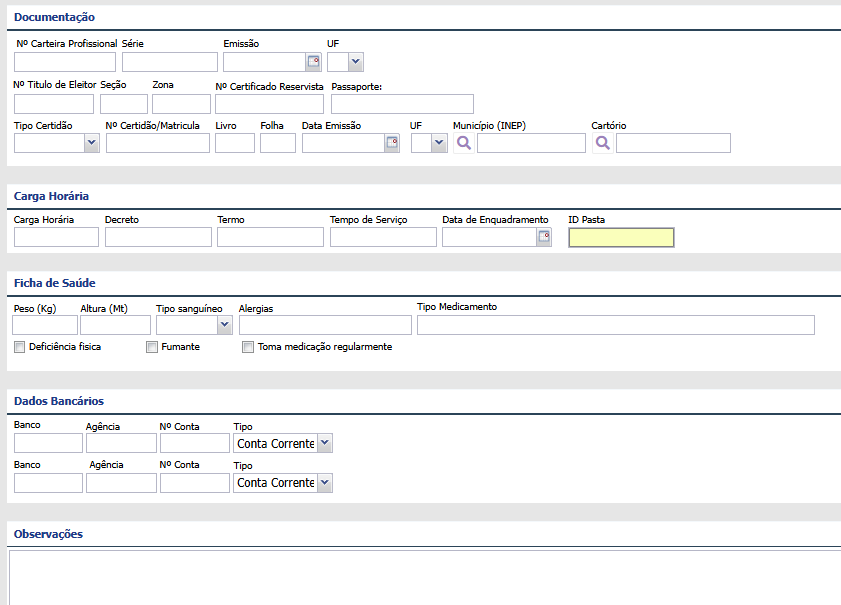Click the Banco field in first bank row
Image resolution: width=841 pixels, height=605 pixels.
(48, 443)
